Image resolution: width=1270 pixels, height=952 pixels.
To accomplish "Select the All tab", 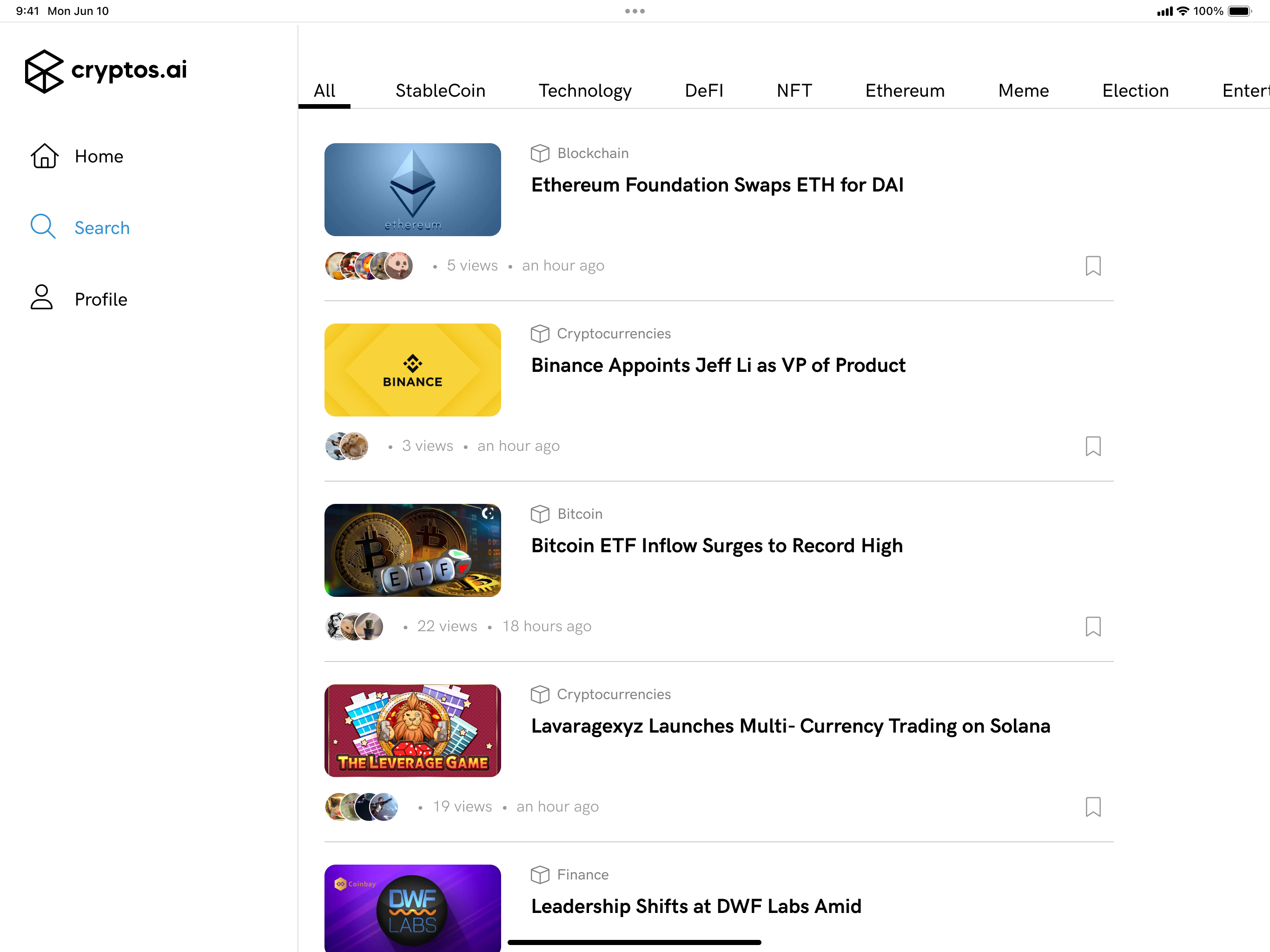I will (x=324, y=91).
